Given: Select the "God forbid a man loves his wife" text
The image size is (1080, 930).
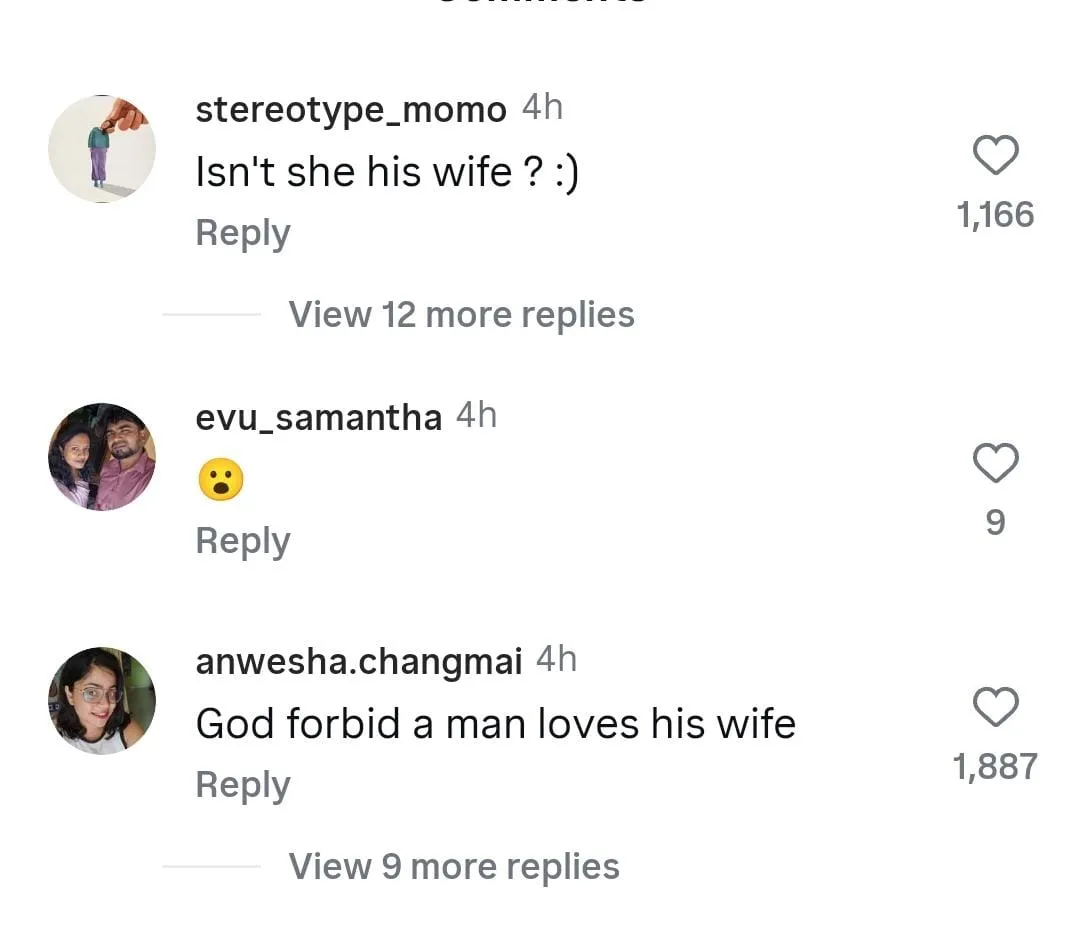Looking at the screenshot, I should coord(495,724).
